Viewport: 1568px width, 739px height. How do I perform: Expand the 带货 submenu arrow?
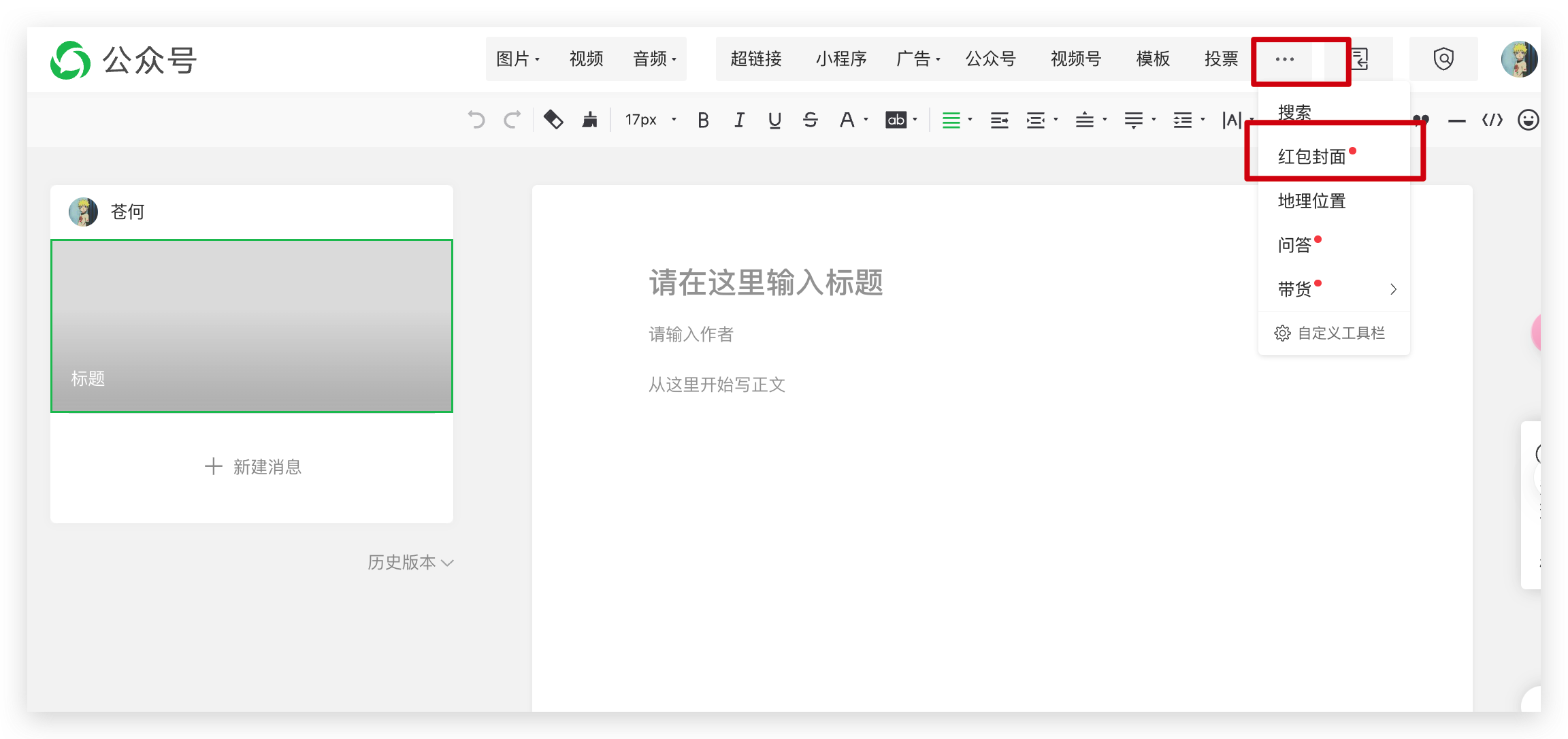click(x=1393, y=289)
